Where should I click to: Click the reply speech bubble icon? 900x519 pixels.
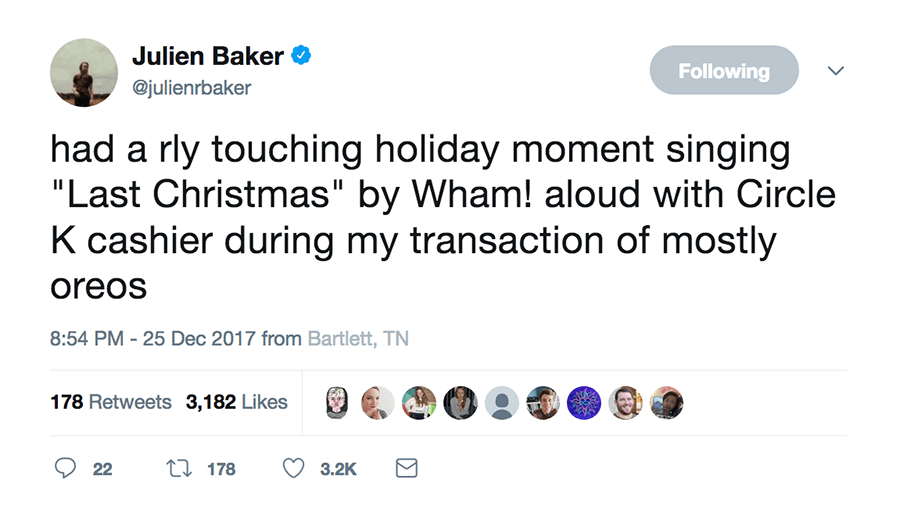coord(66,468)
